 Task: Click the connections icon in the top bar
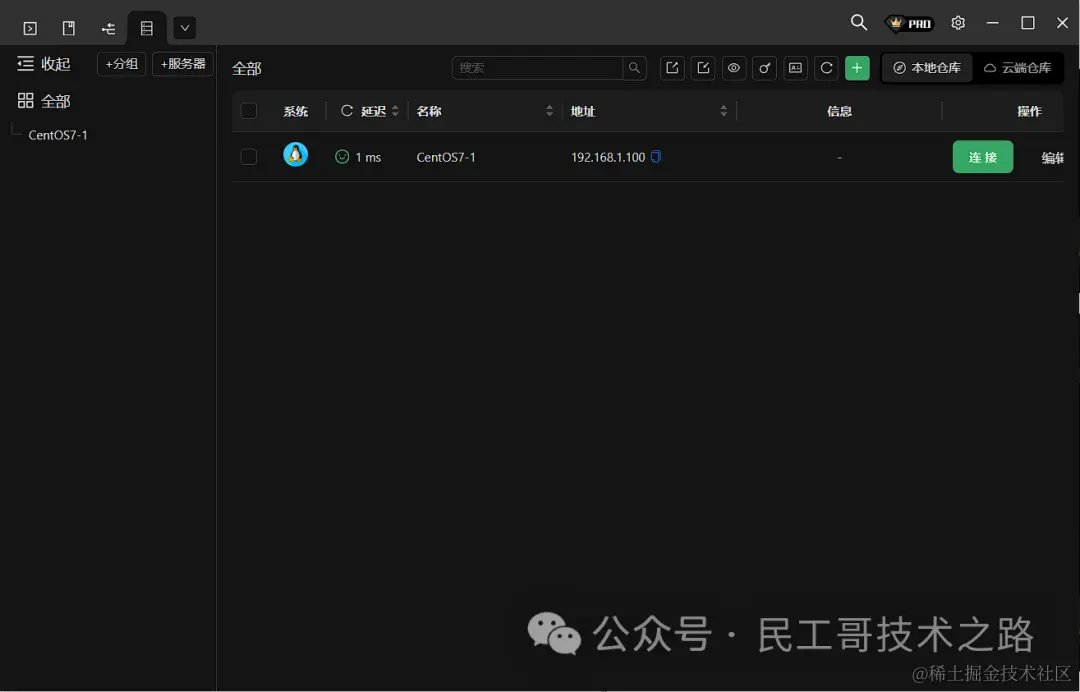pyautogui.click(x=108, y=27)
